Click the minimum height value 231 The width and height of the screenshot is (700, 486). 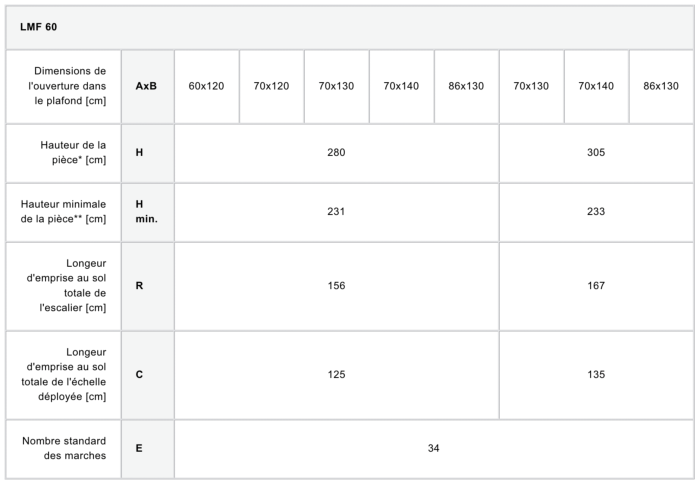(336, 211)
